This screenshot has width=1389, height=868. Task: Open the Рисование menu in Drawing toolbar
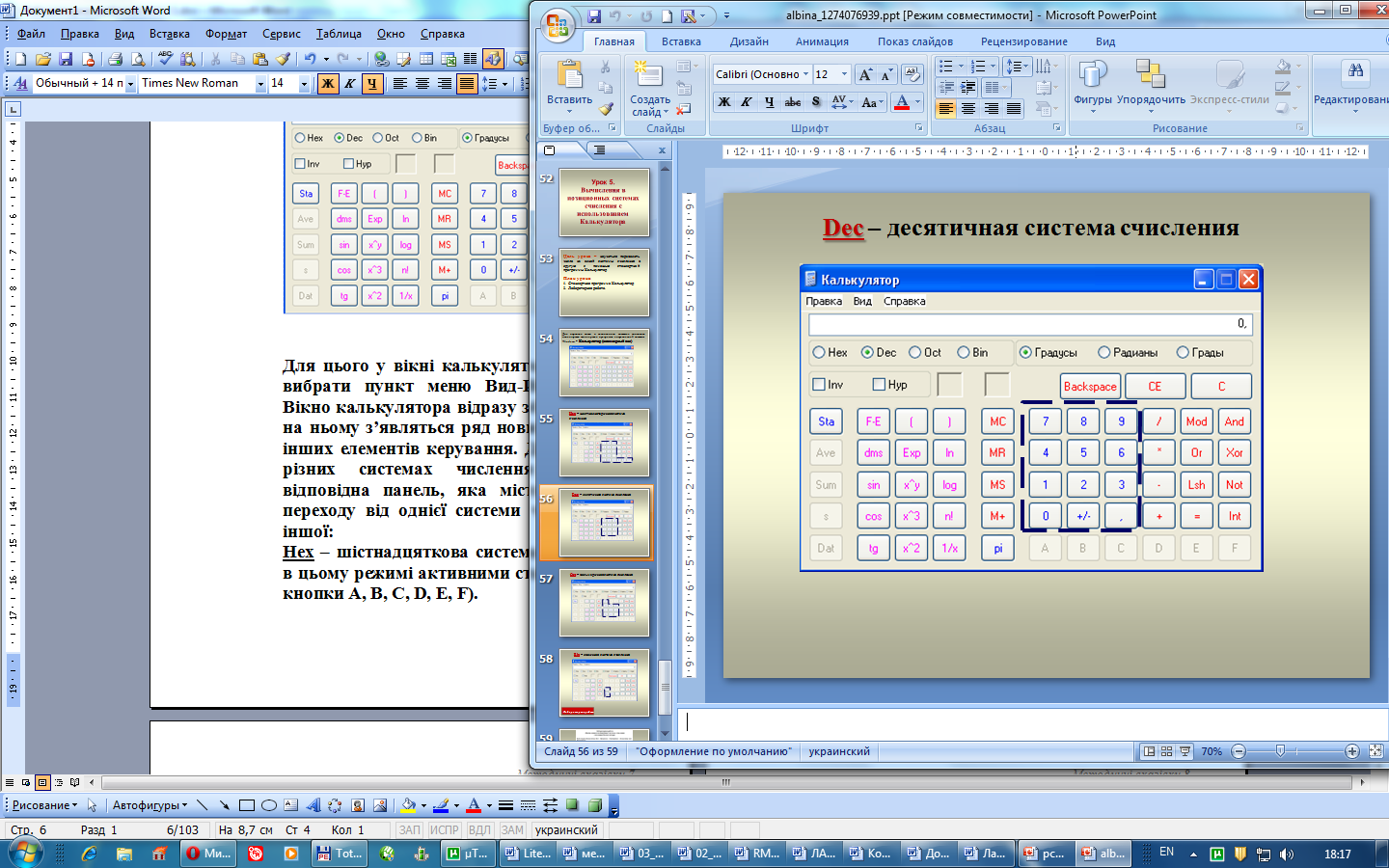(44, 805)
